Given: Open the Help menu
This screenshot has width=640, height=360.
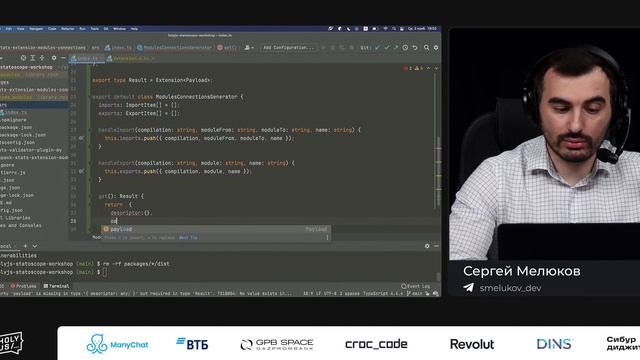Looking at the screenshot, I should (134, 29).
